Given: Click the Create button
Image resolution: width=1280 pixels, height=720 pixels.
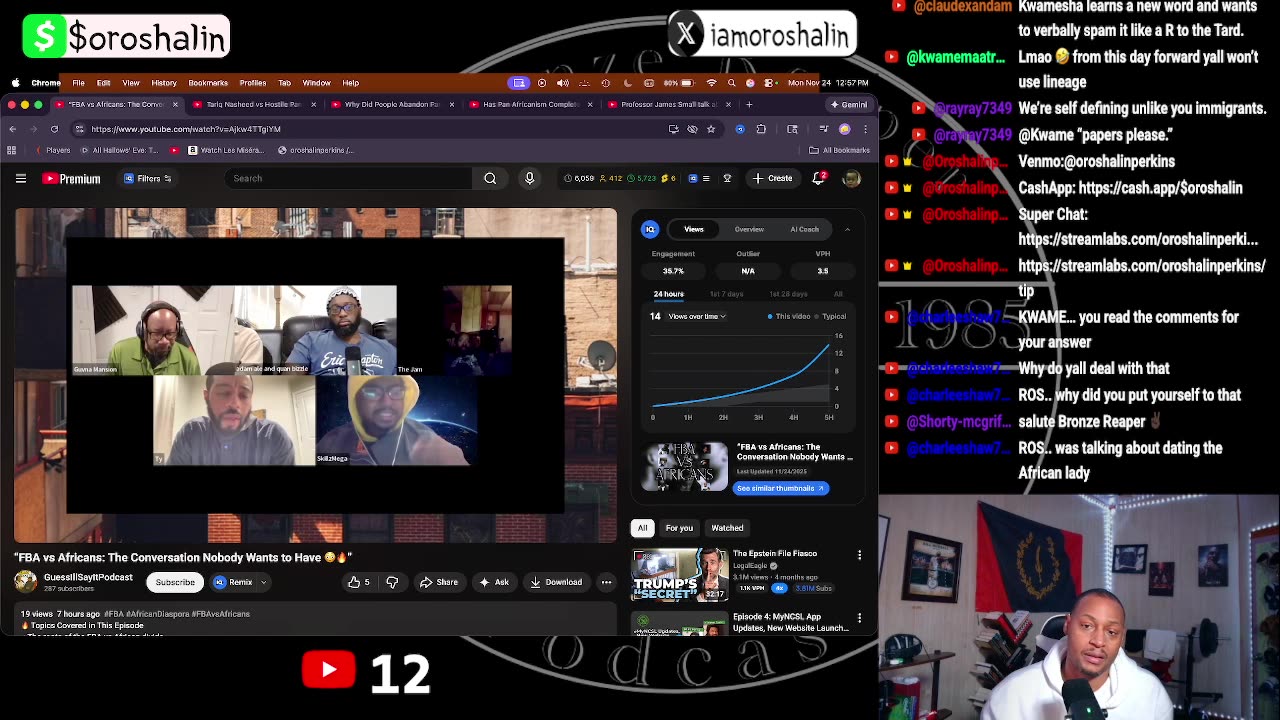Looking at the screenshot, I should 773,179.
